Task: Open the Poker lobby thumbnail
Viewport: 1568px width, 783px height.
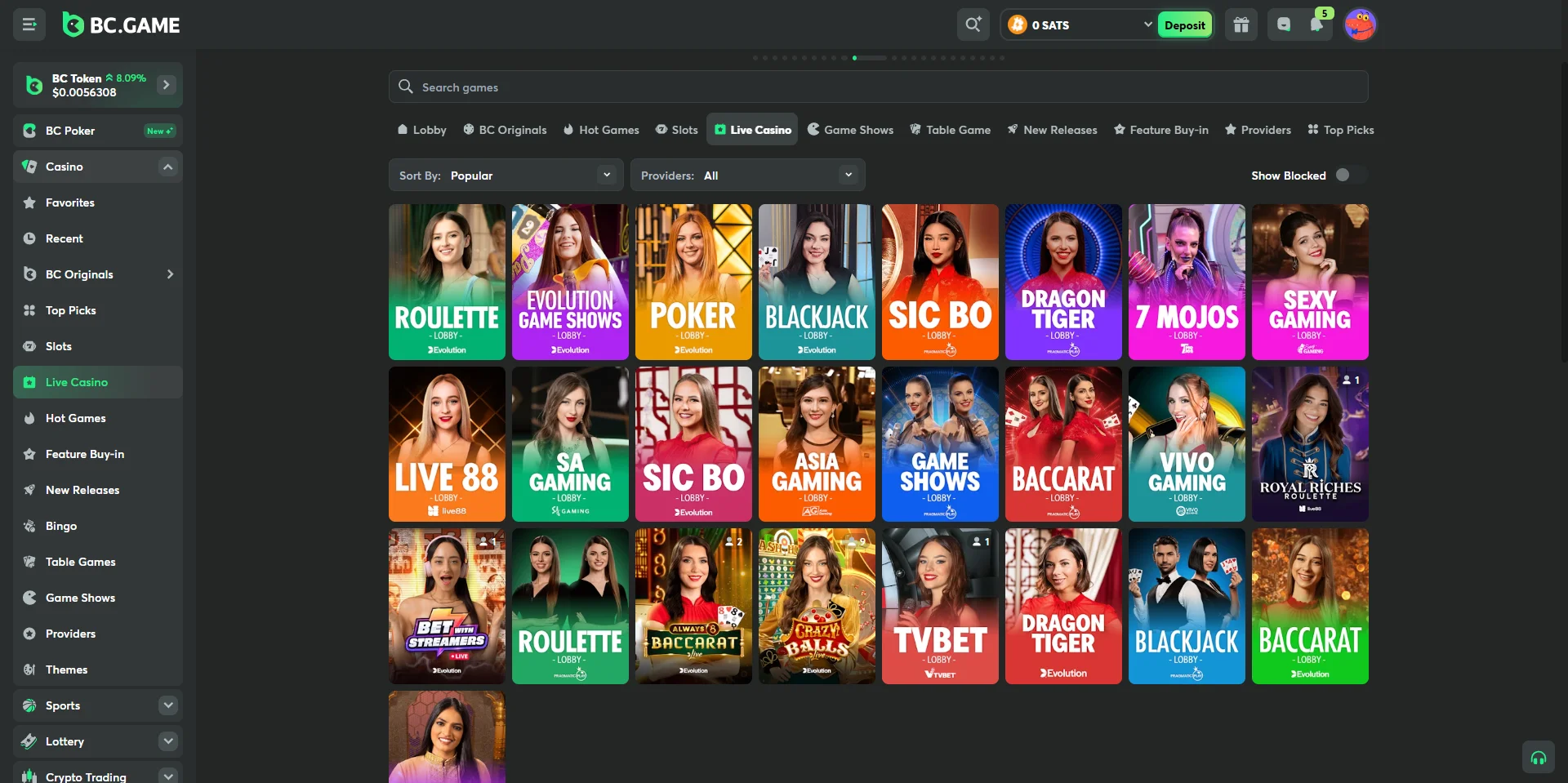Action: 693,282
